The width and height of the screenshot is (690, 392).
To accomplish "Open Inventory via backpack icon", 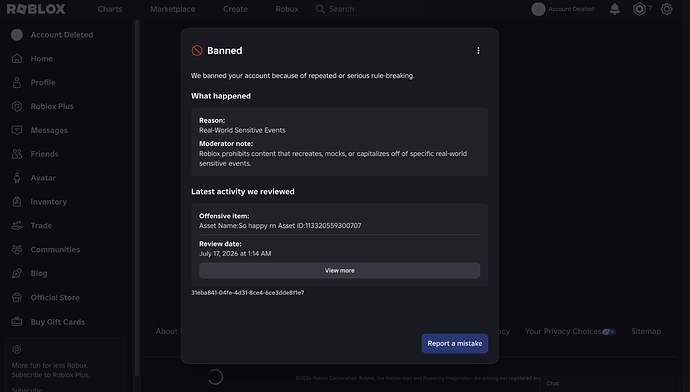I will click(x=17, y=201).
